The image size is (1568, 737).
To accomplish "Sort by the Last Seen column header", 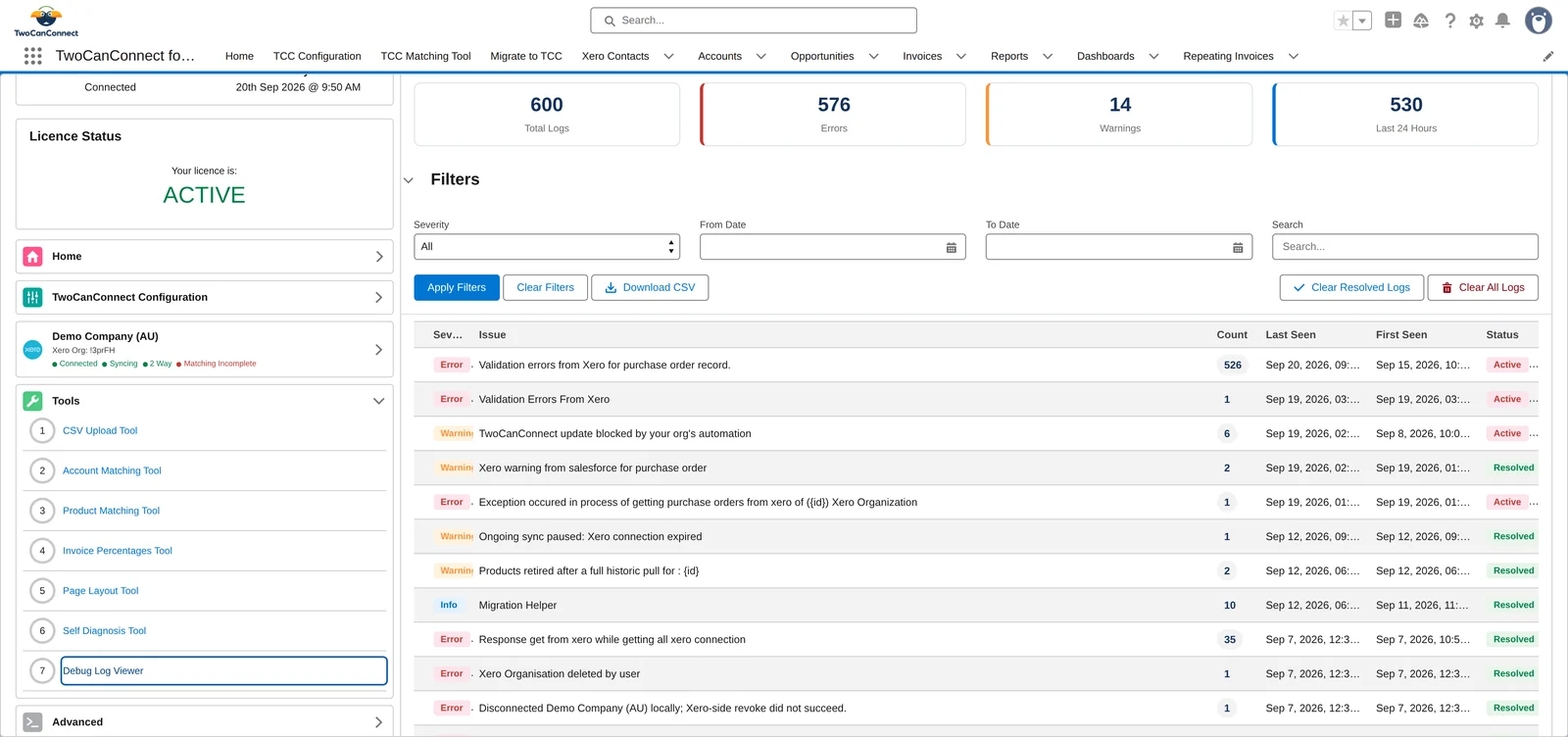I will tap(1291, 335).
